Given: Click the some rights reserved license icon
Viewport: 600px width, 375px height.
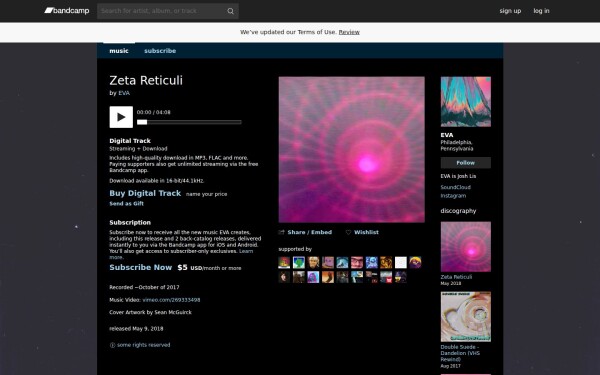Looking at the screenshot, I should 112,345.
